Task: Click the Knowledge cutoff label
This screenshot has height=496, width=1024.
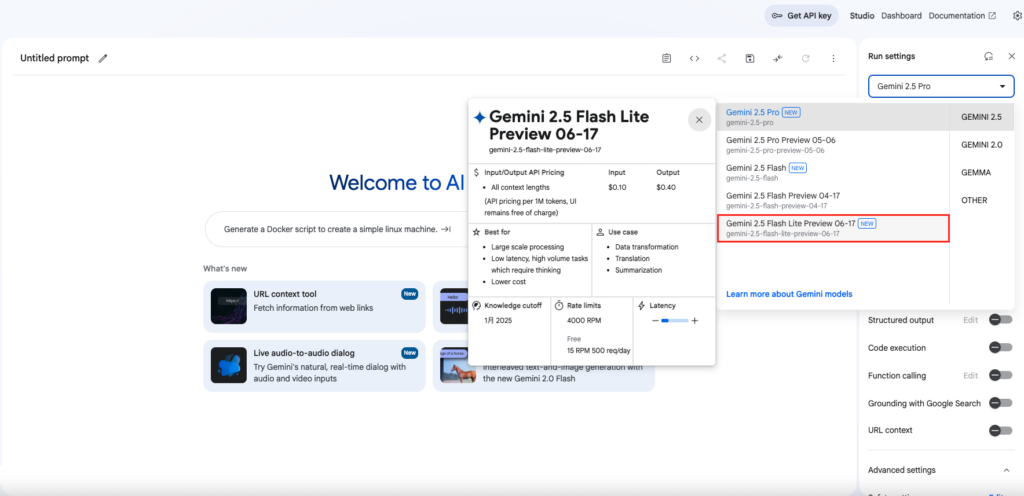Action: pos(513,305)
